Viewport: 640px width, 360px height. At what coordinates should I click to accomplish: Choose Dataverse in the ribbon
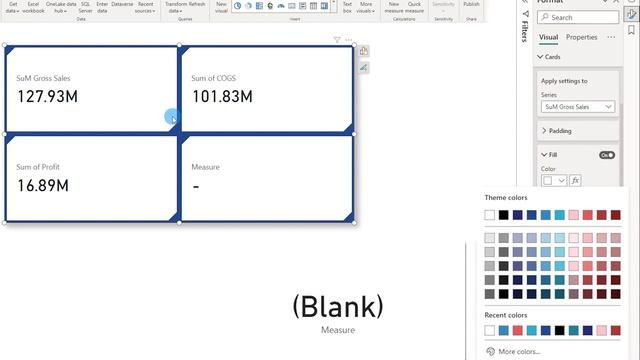point(122,4)
